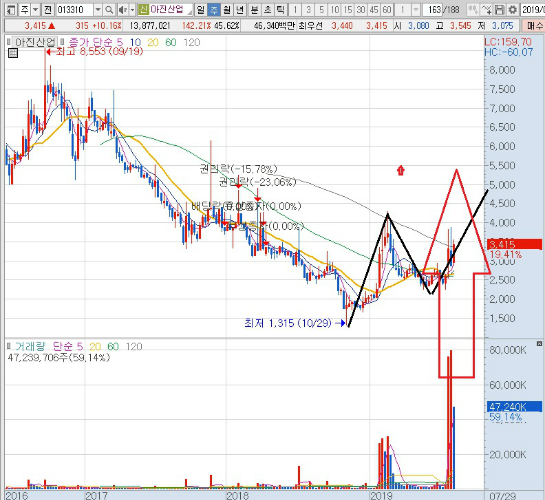545x500 pixels.
Task: Click the stock code input field 013310
Action: coord(74,10)
